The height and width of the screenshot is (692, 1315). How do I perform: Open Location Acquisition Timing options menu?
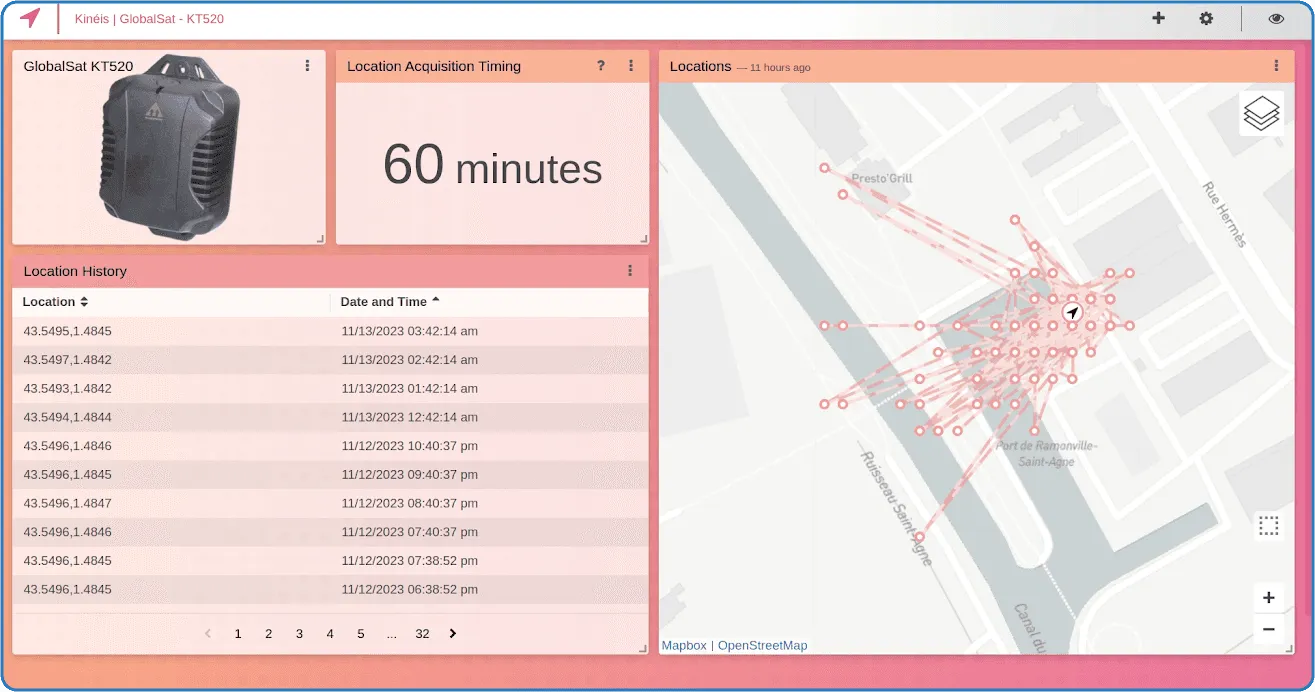631,66
